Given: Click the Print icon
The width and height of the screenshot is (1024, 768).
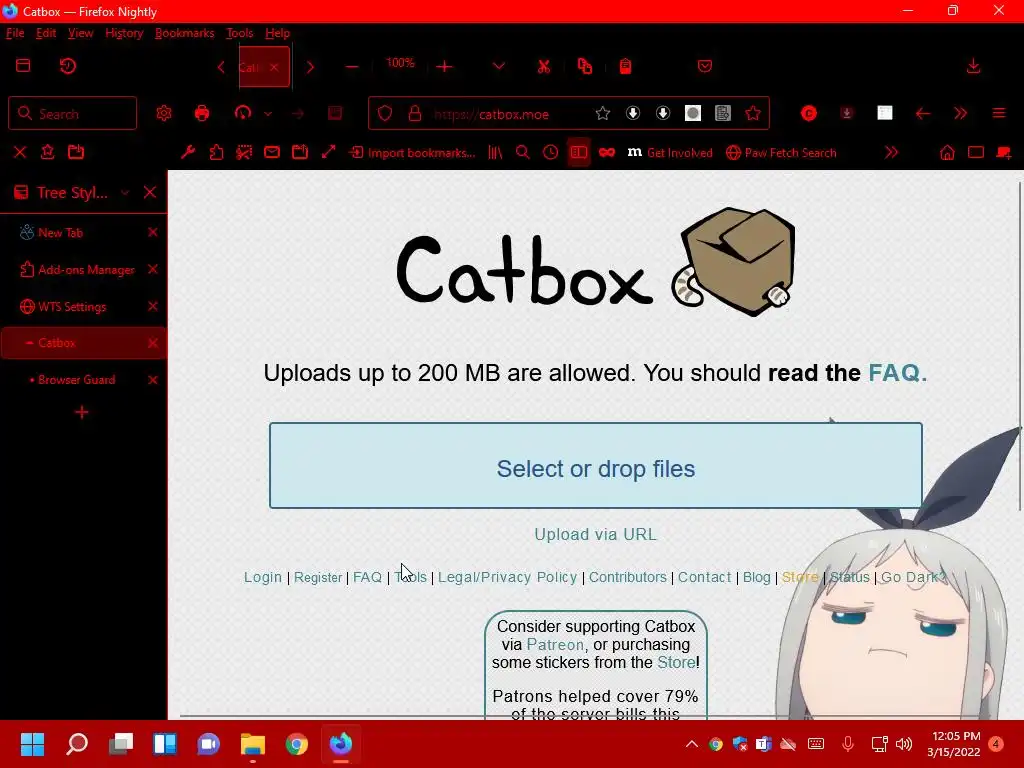Looking at the screenshot, I should [x=202, y=114].
